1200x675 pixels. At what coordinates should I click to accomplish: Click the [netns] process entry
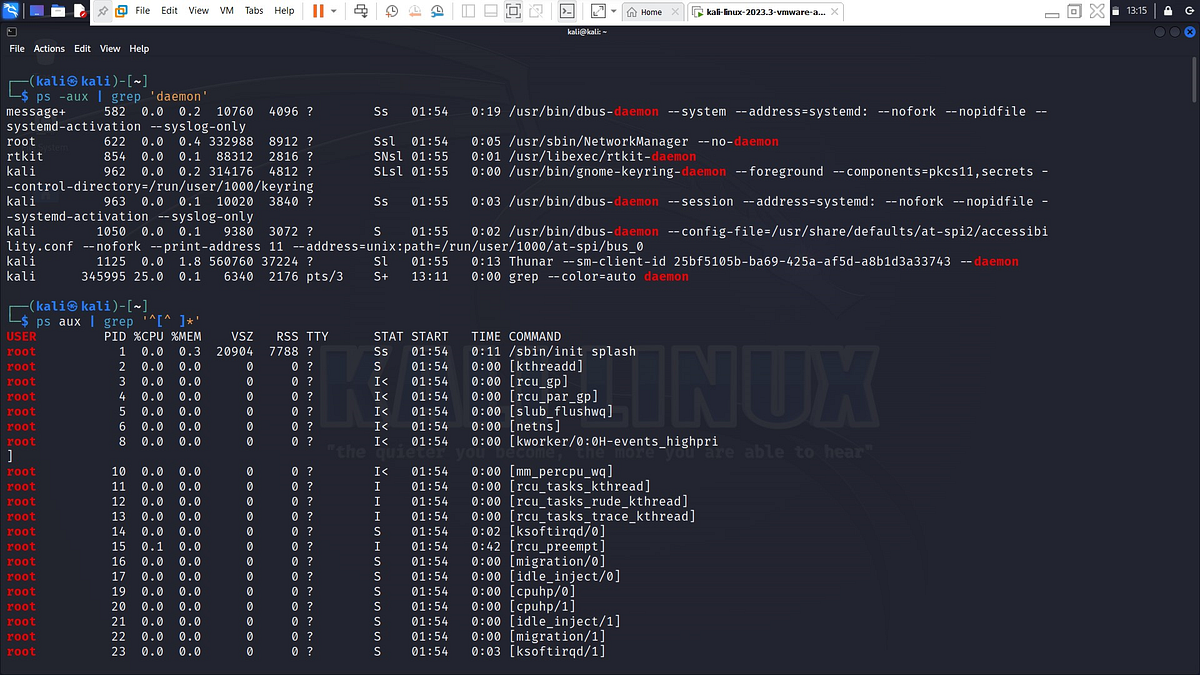[534, 426]
